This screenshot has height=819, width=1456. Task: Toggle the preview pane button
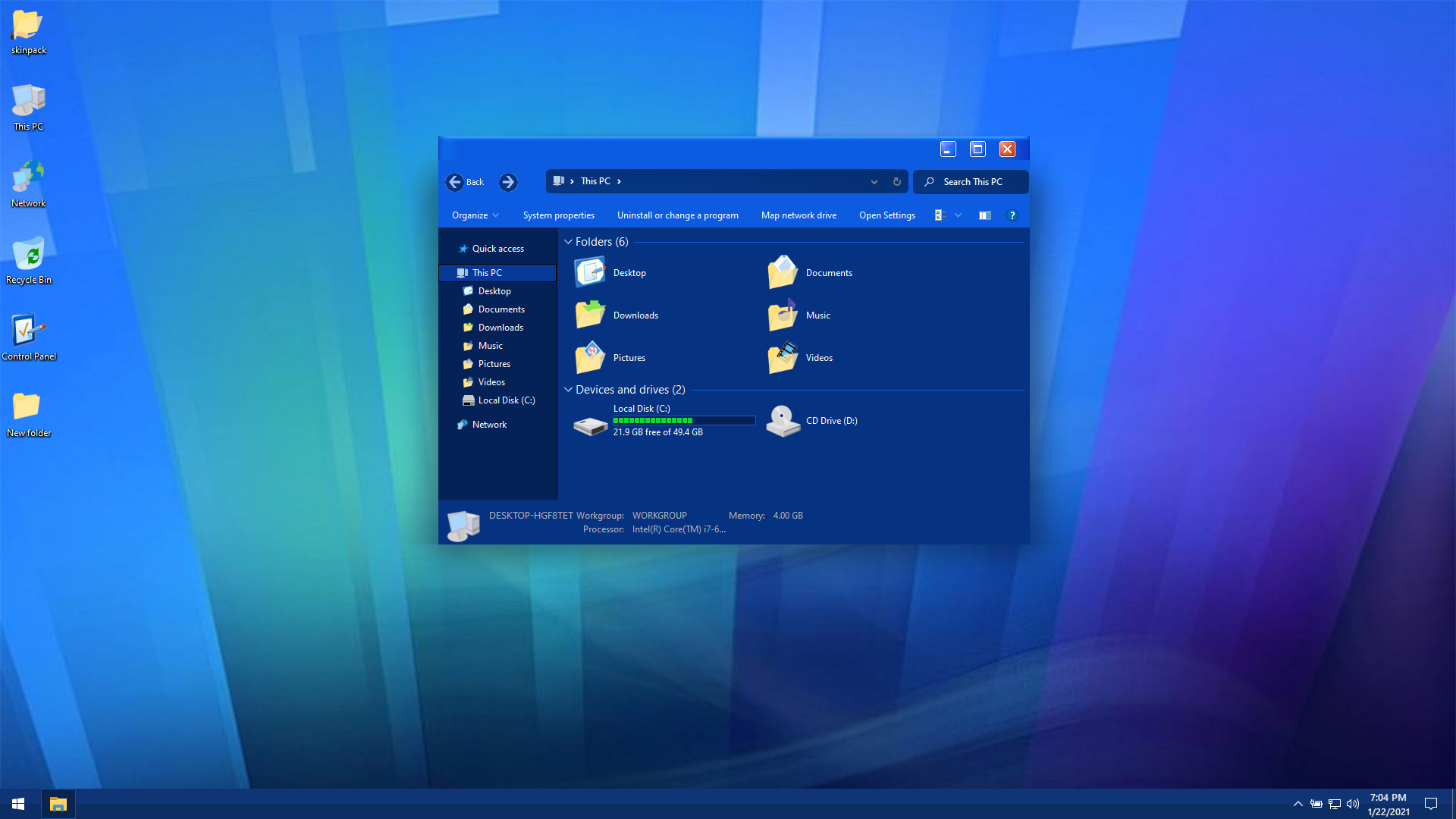tap(984, 215)
